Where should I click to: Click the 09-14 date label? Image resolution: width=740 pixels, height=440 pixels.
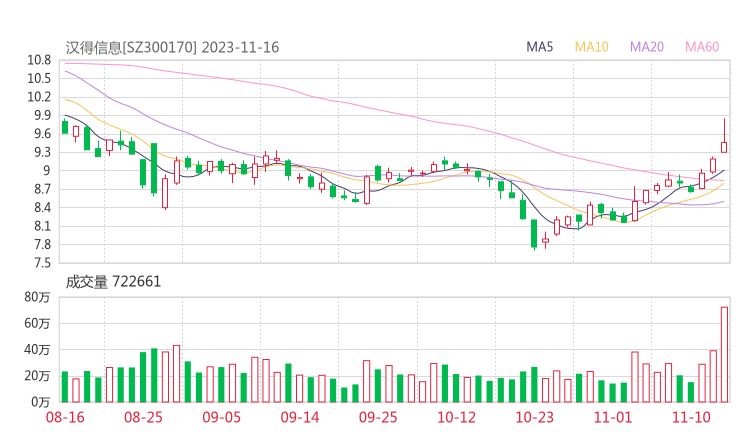coord(300,417)
